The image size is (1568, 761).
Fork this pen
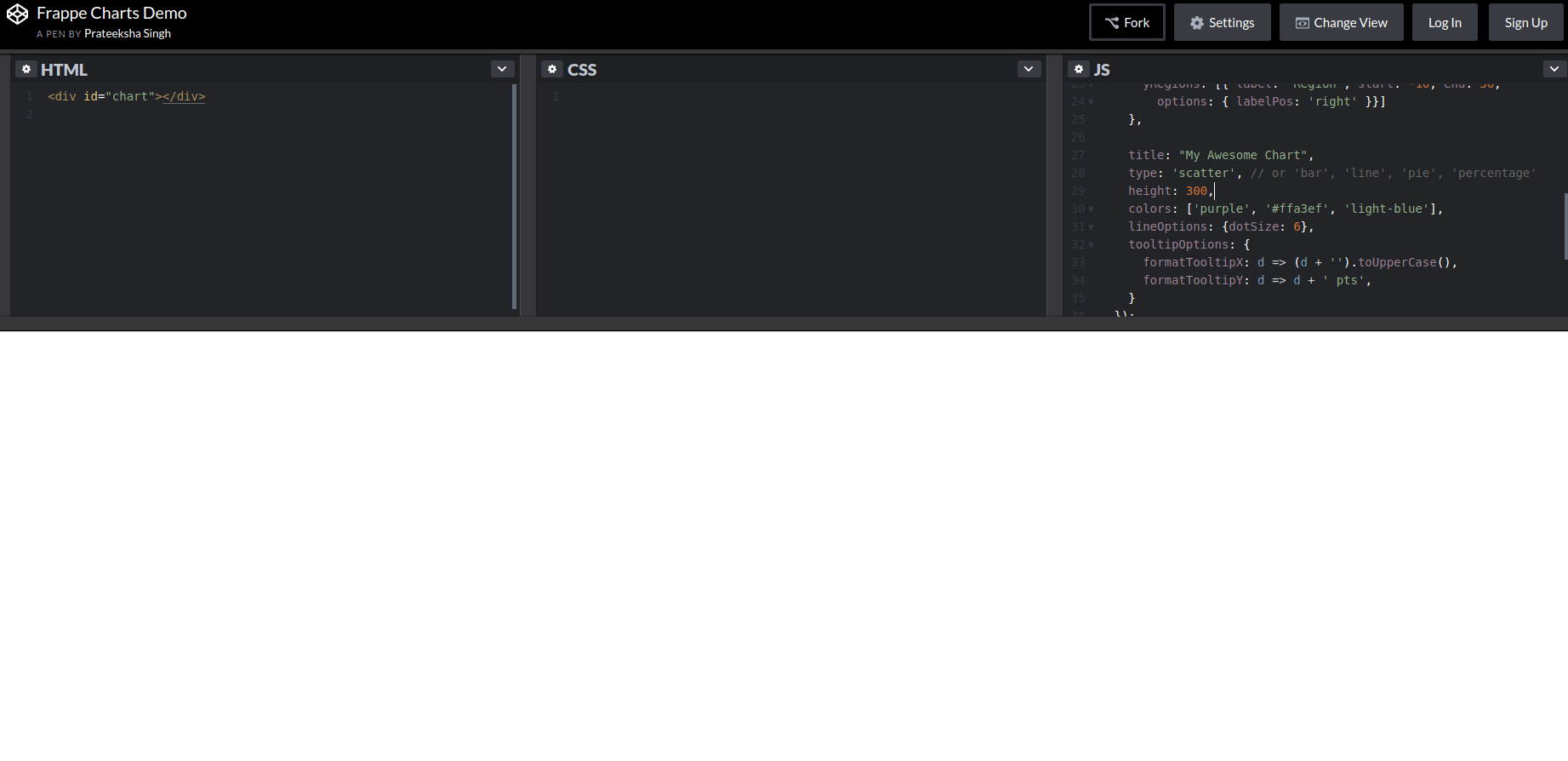[1127, 22]
